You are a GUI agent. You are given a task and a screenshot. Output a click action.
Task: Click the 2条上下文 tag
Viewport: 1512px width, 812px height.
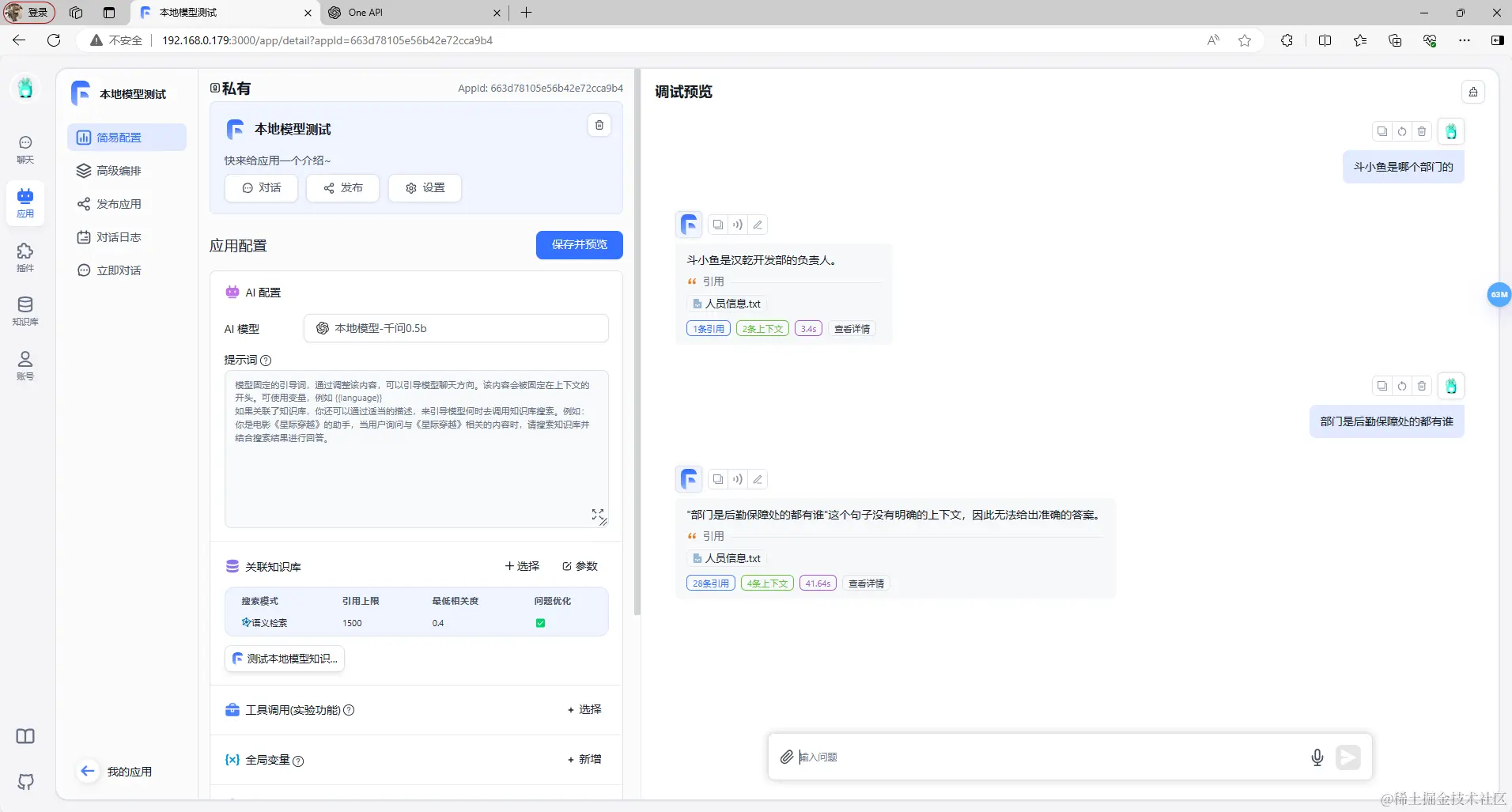762,329
